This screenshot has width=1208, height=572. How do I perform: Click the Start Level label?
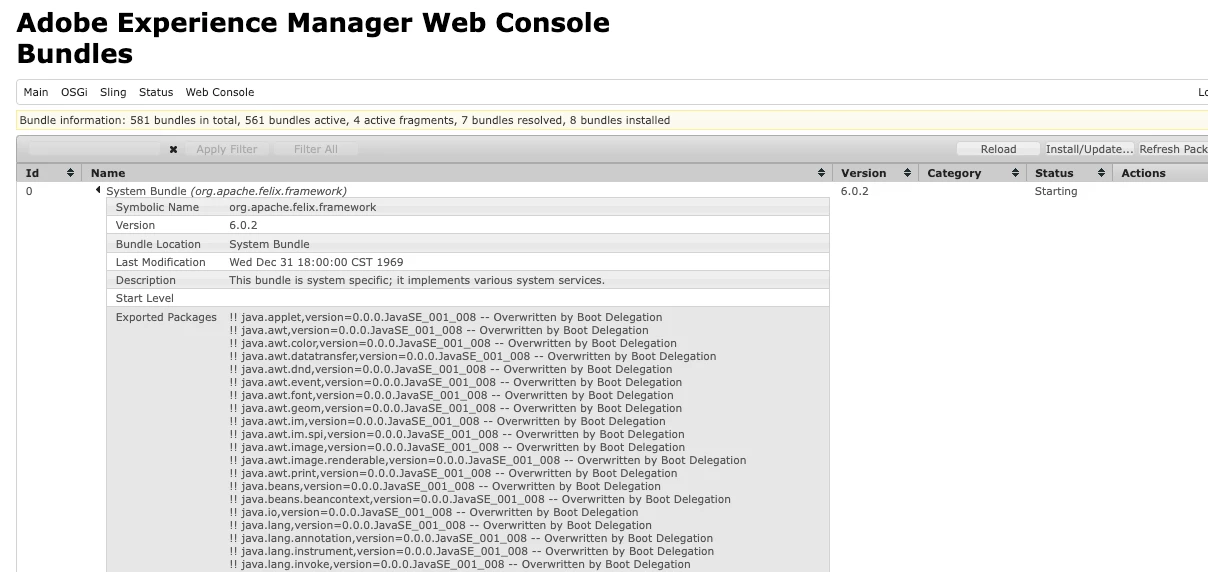tap(145, 298)
